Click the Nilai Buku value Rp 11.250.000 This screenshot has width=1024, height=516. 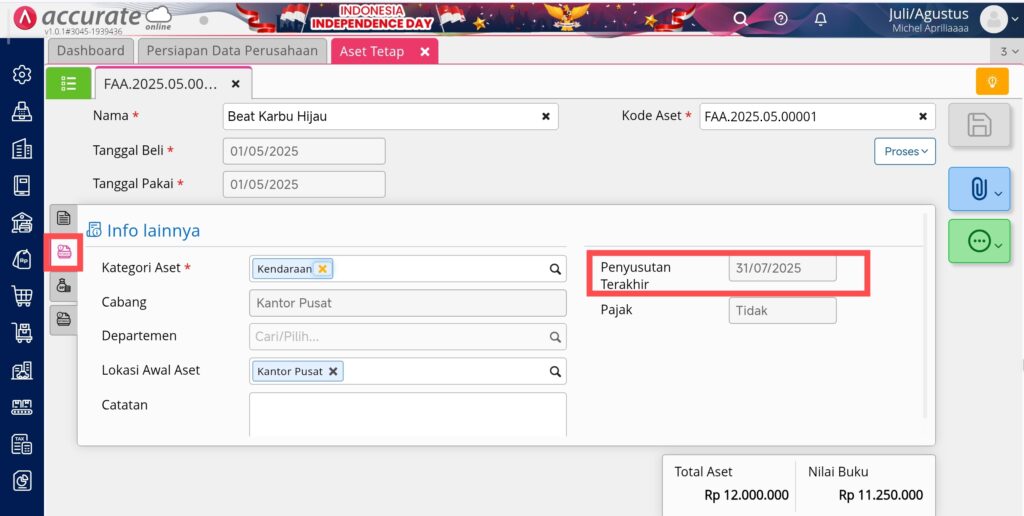point(881,495)
